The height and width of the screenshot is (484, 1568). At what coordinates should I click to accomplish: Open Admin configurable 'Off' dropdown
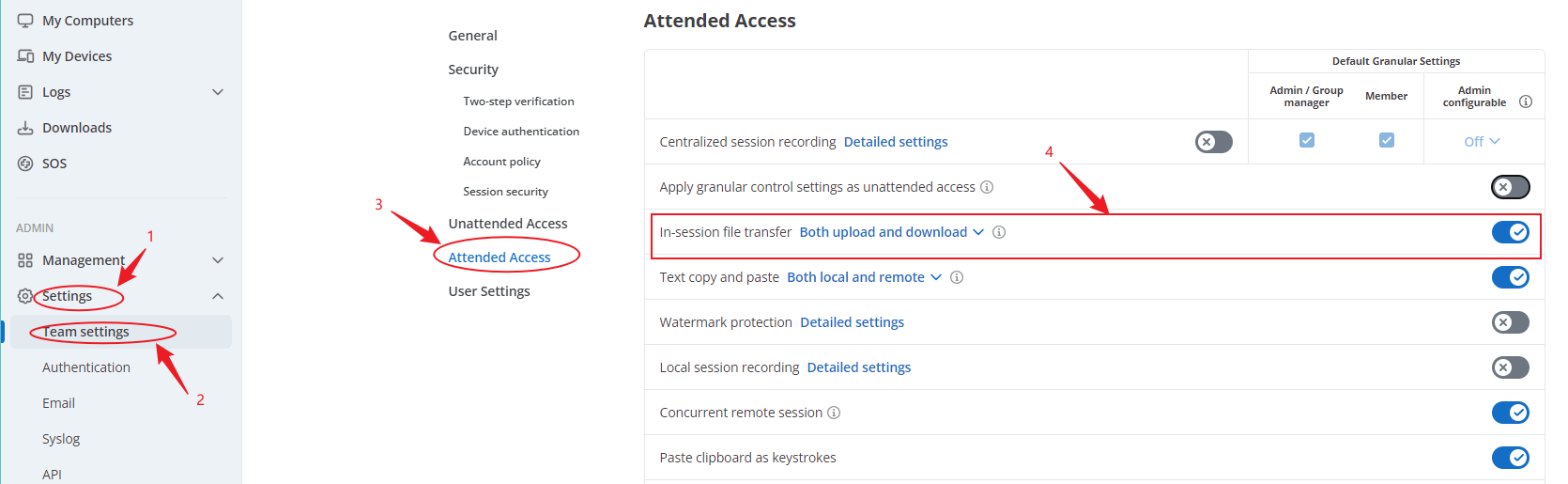click(1482, 142)
